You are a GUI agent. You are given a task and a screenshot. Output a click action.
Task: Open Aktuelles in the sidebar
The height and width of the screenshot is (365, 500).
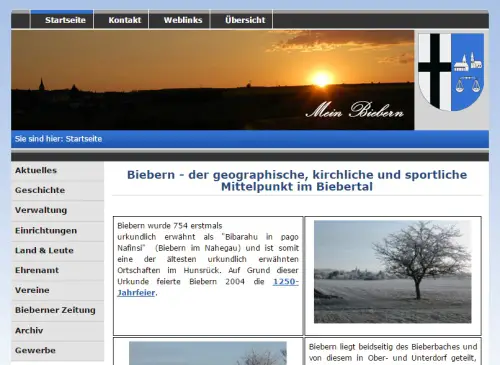click(x=57, y=171)
